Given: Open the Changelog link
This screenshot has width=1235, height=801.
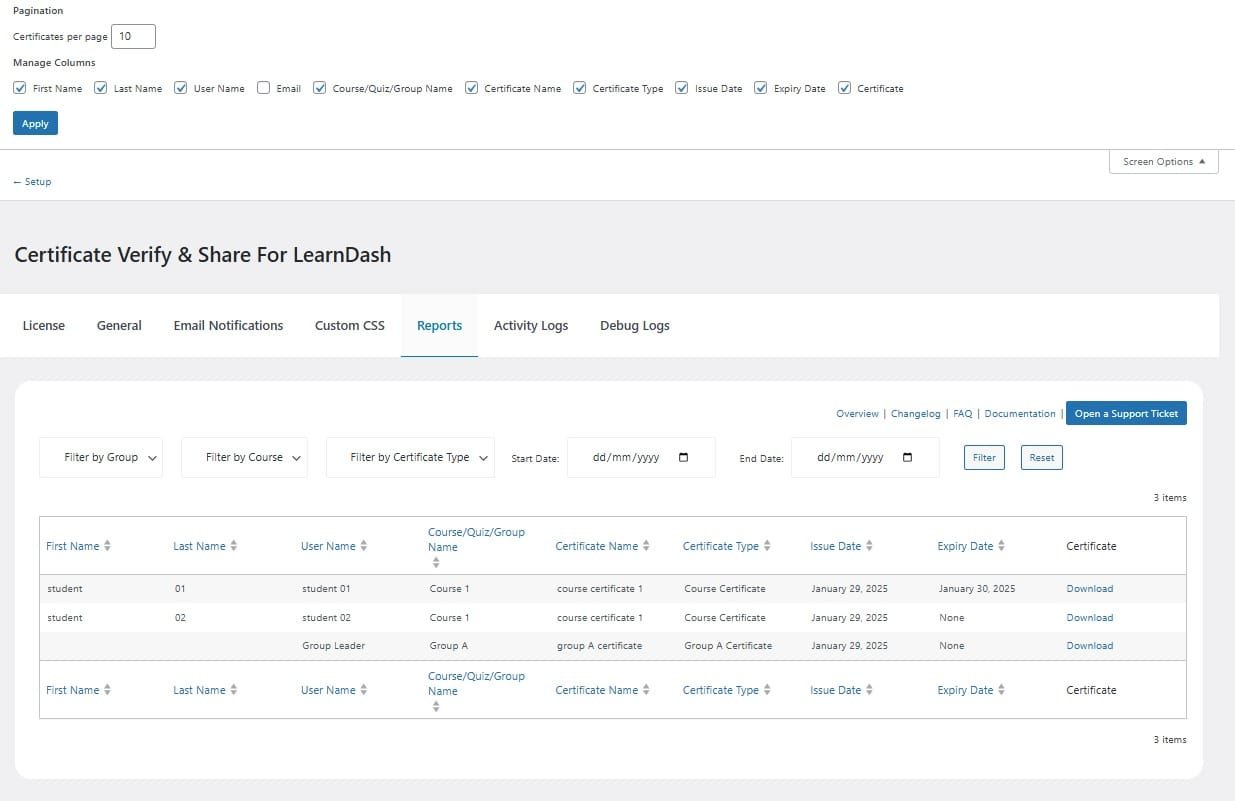Looking at the screenshot, I should 916,413.
